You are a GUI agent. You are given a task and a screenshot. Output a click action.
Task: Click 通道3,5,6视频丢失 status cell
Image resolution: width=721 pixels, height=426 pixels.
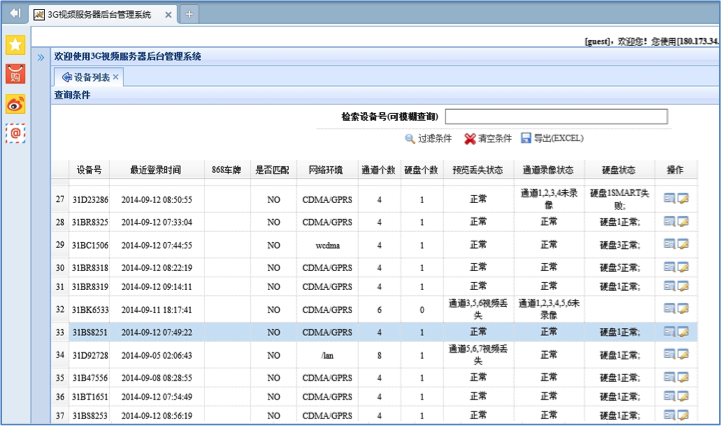click(478, 309)
